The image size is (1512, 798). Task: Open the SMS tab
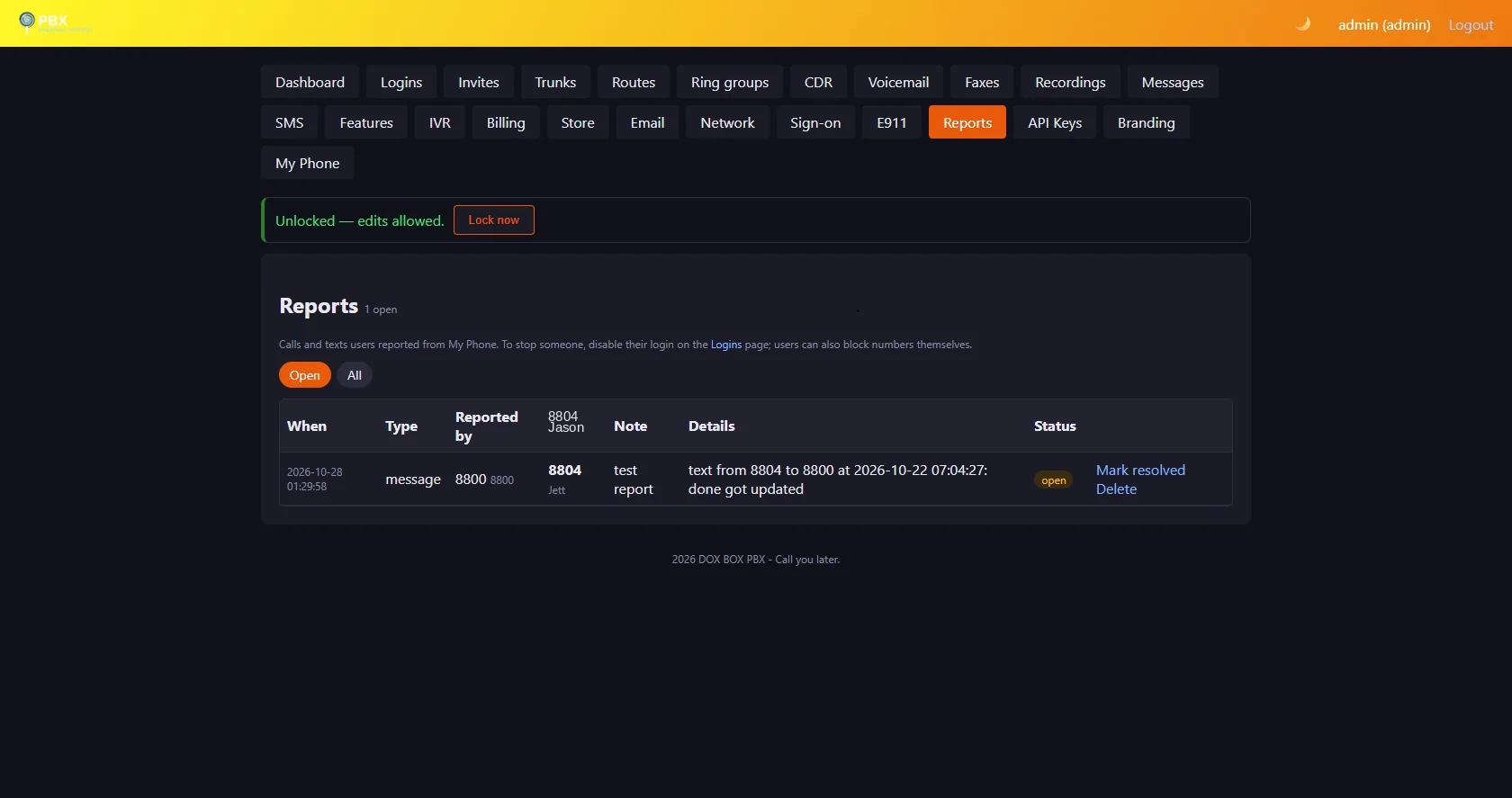[290, 122]
